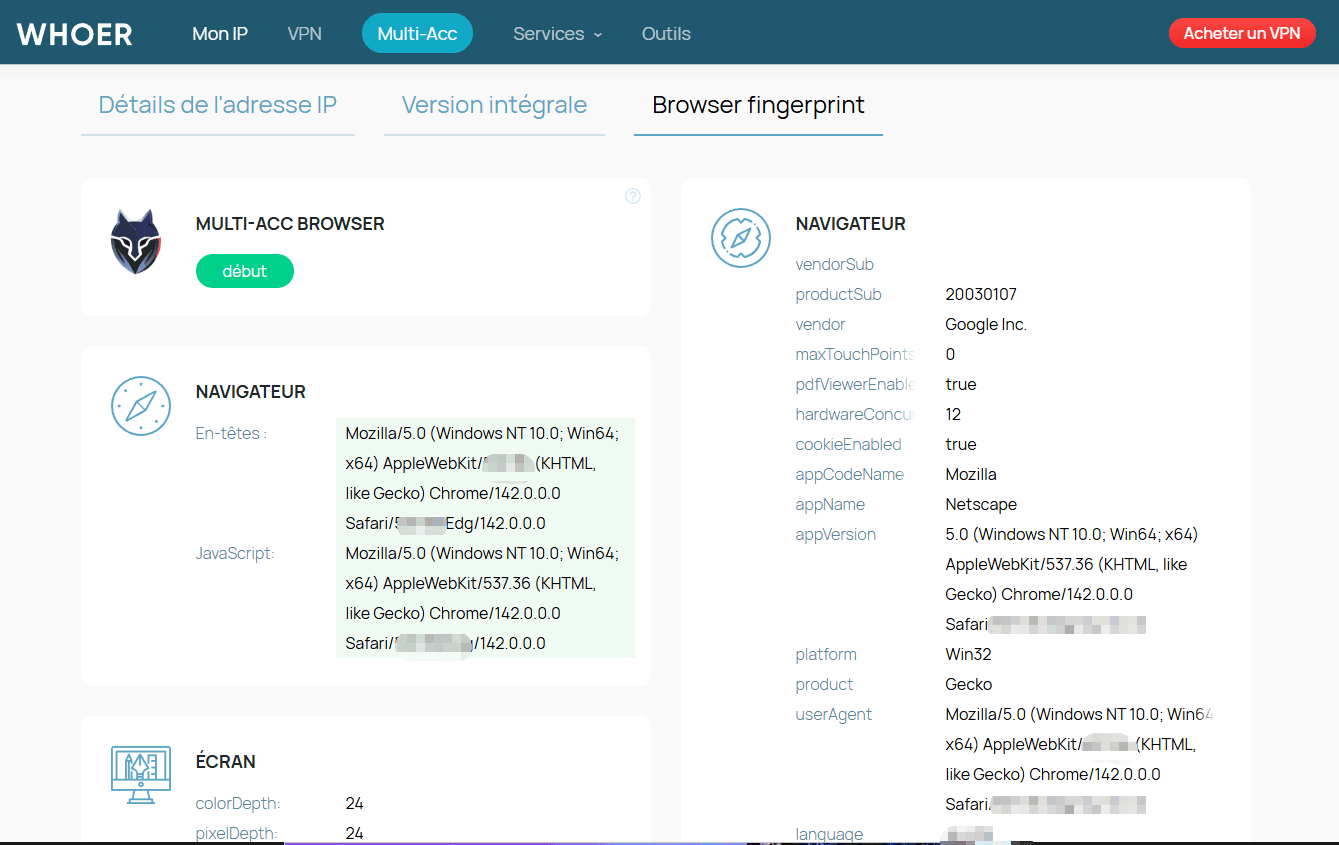This screenshot has height=845, width=1339.
Task: Open the Mon IP page
Action: [x=220, y=33]
